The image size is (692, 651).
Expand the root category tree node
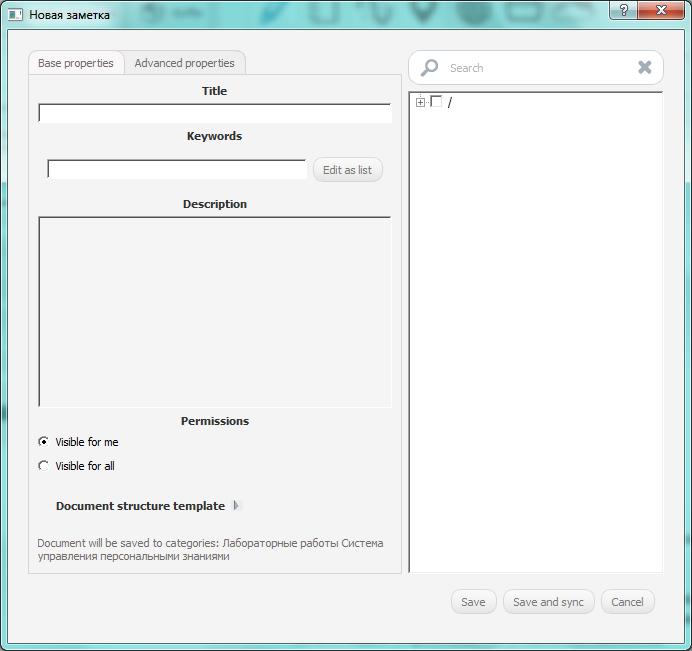pyautogui.click(x=420, y=102)
